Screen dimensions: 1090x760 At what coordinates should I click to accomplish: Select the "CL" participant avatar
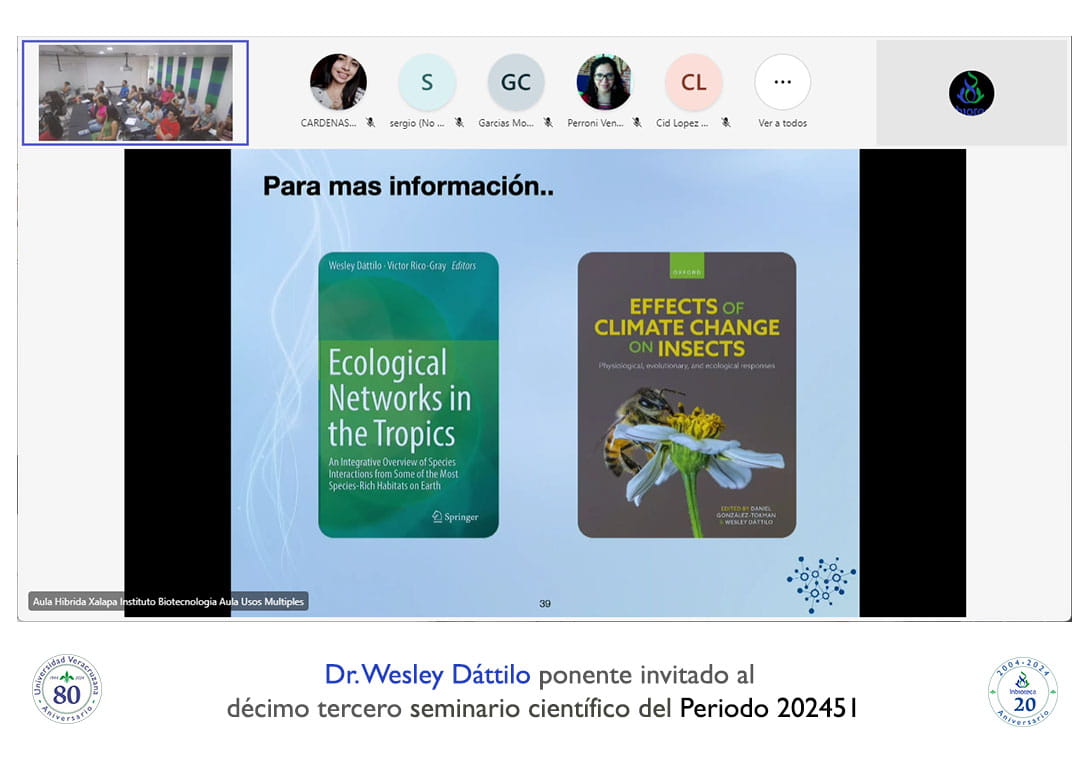[x=693, y=82]
